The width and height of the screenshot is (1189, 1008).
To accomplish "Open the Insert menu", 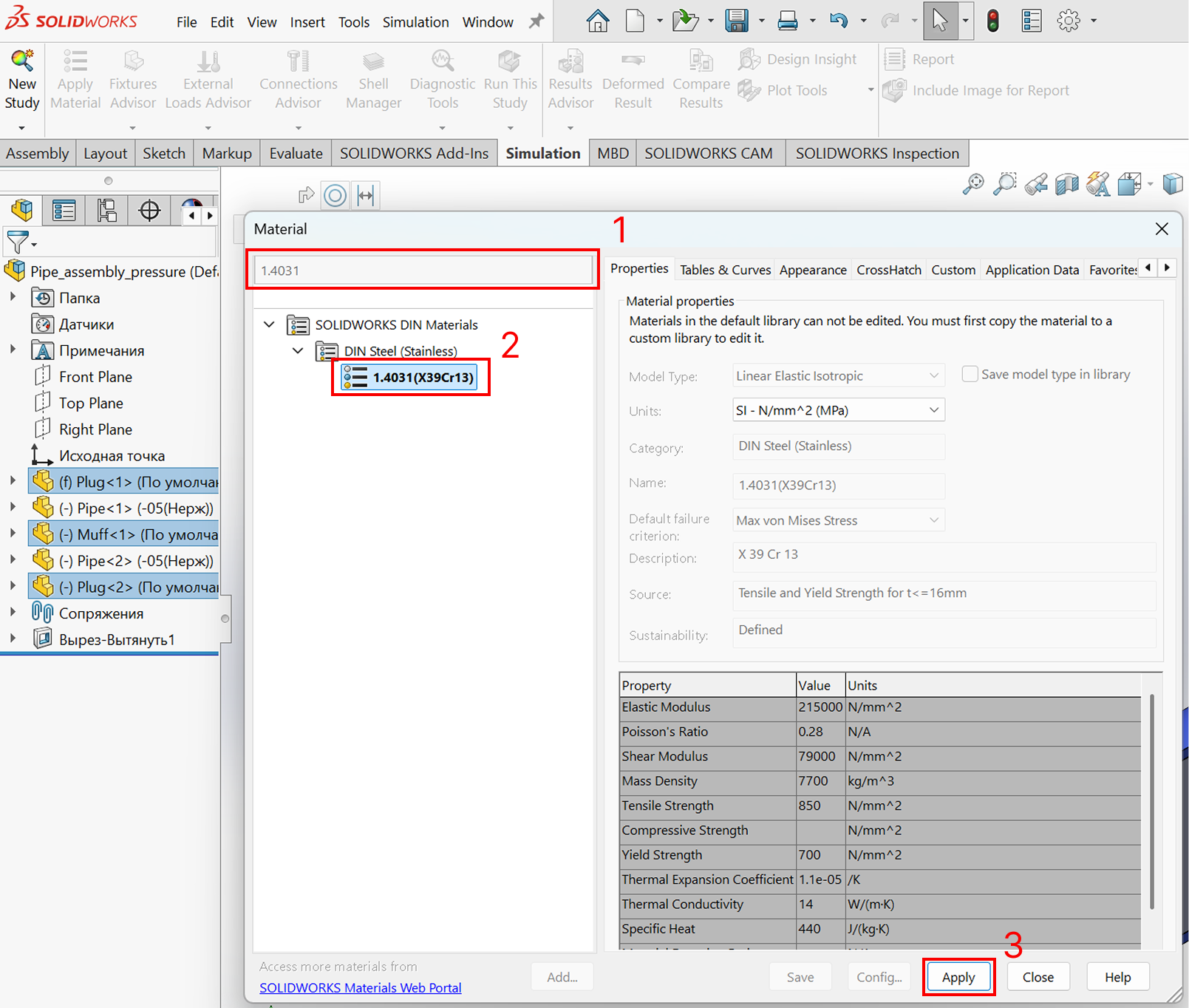I will tap(307, 22).
